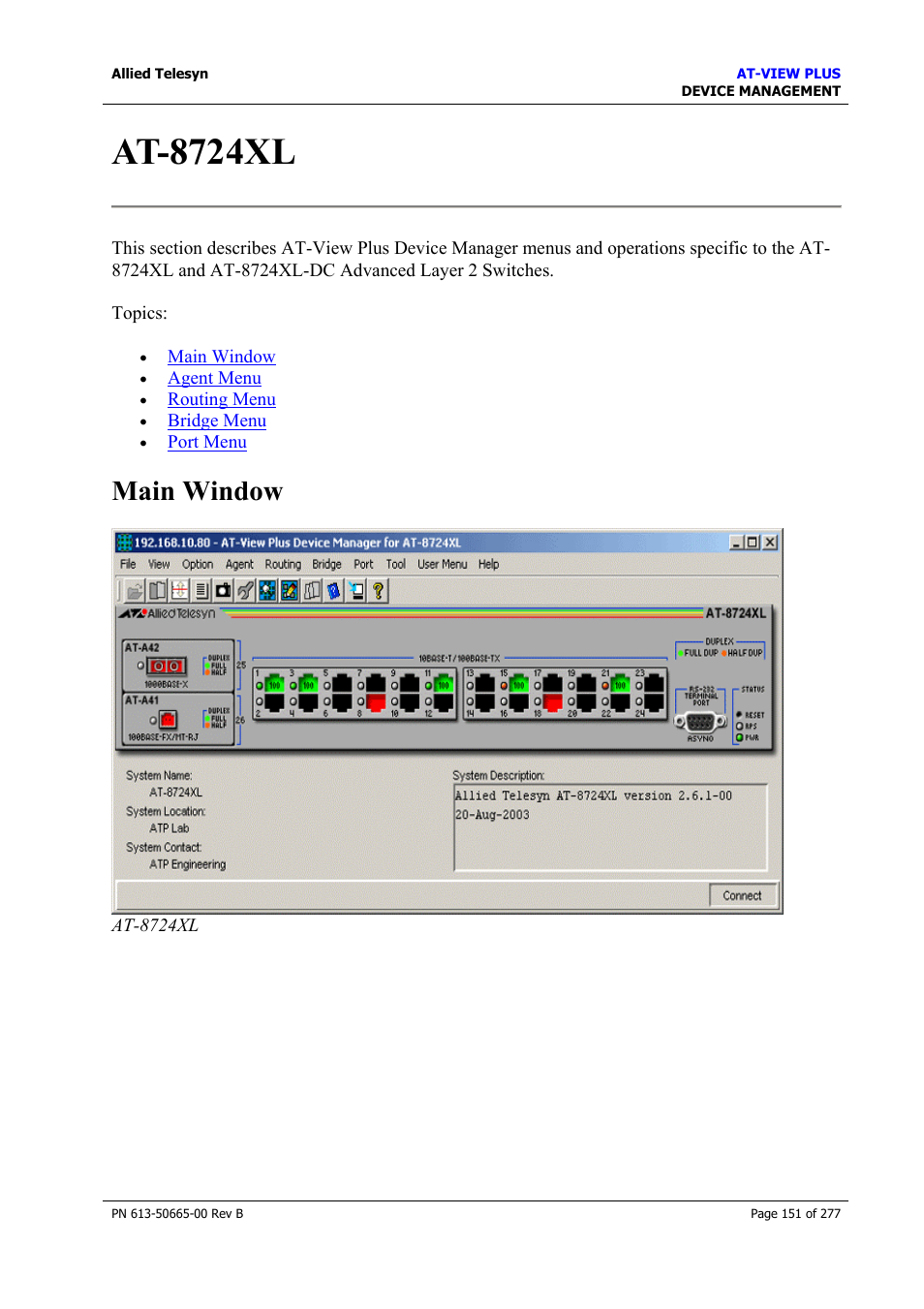Screen dimensions: 924x1309
Task: Click the blue book toolbar icon
Action: point(334,590)
